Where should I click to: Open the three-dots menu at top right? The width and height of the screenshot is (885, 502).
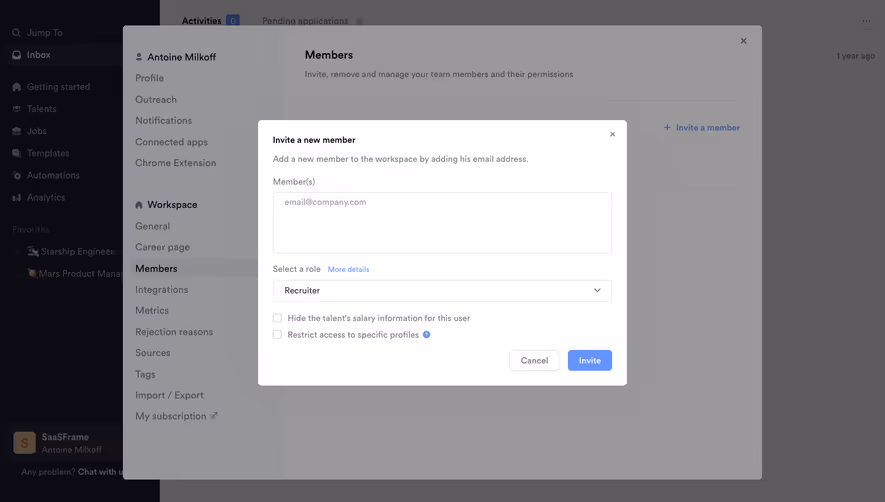point(866,21)
